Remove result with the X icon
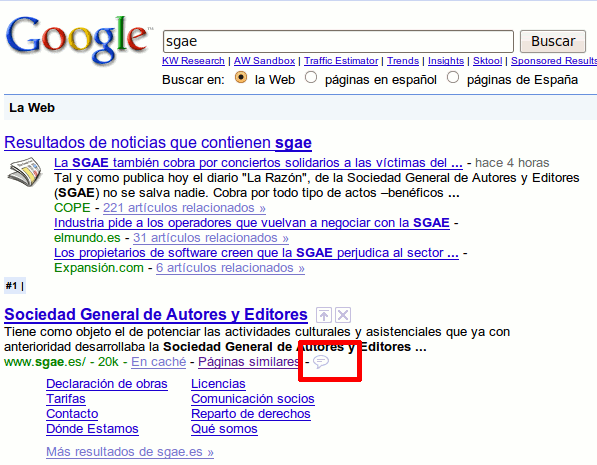 tap(343, 315)
